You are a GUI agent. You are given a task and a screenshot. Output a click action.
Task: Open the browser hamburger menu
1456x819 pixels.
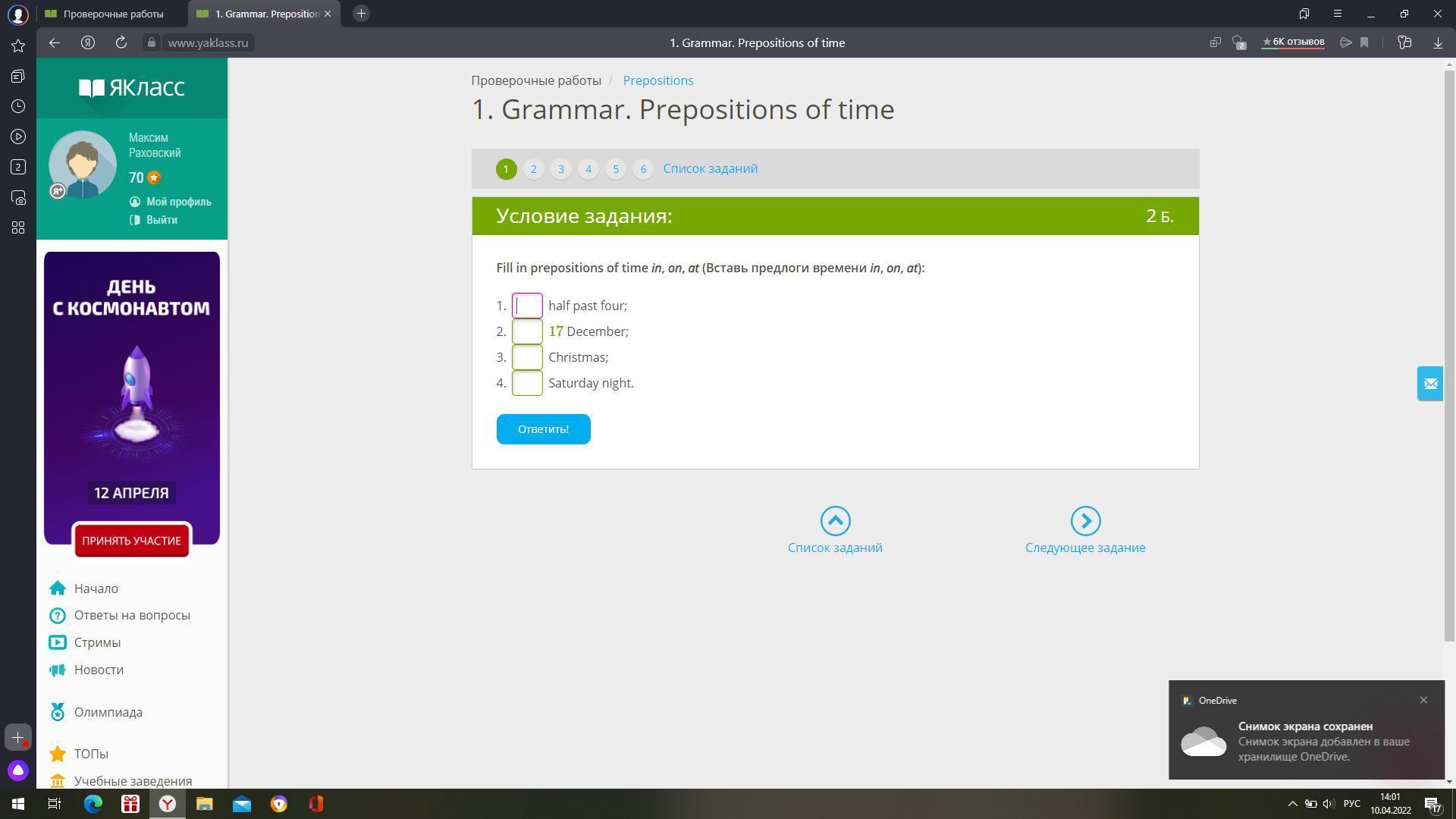point(1338,14)
